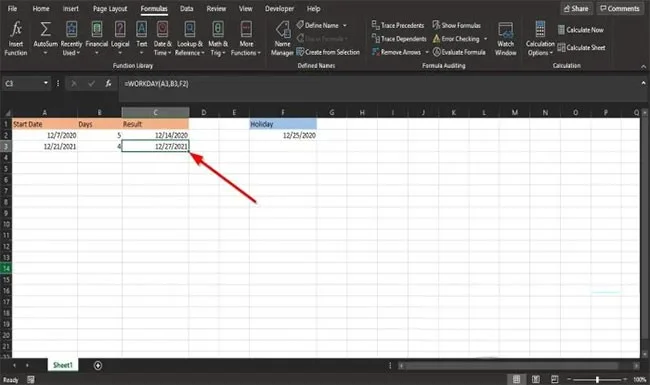Viewport: 650px width, 385px height.
Task: Expand the Remove Arrows dropdown arrow
Action: 427,52
